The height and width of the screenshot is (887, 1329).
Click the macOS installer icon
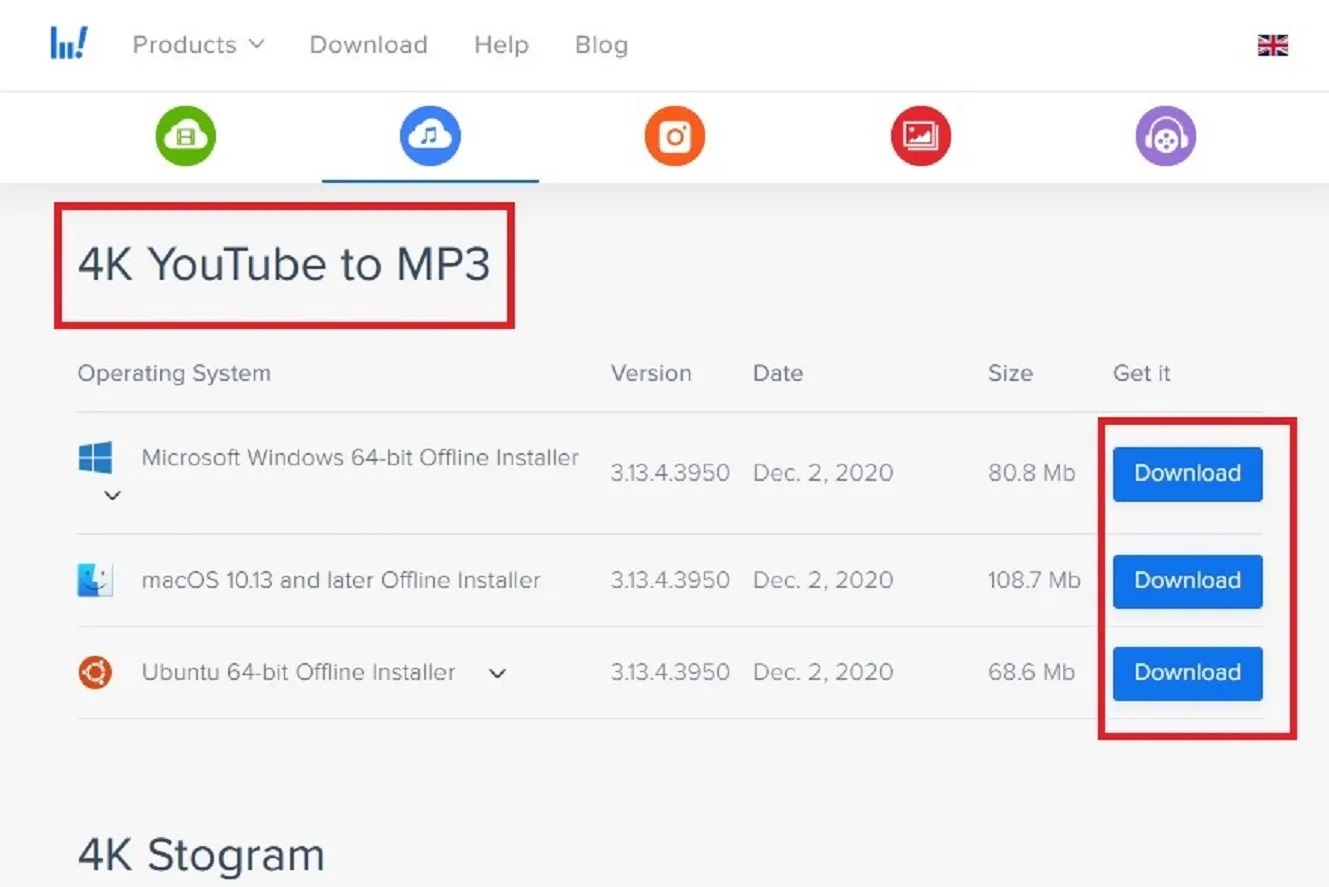pyautogui.click(x=95, y=580)
